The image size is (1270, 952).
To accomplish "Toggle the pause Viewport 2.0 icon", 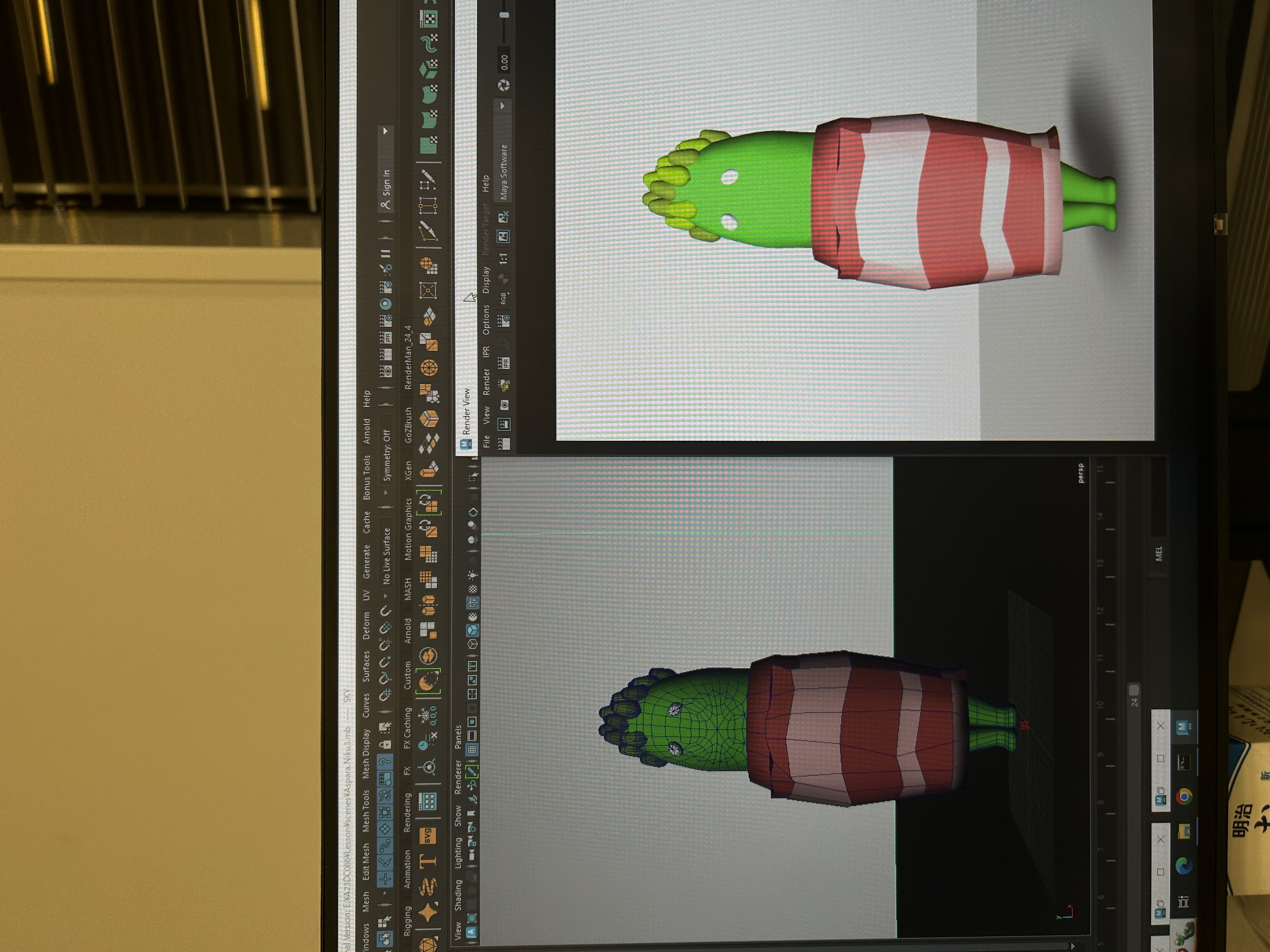I will tap(386, 253).
